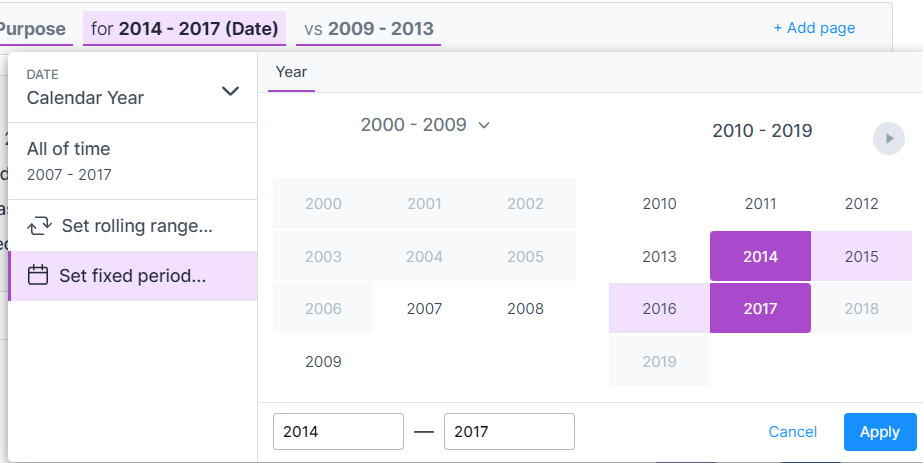This screenshot has height=463, width=923.
Task: Open the for 2014 - 2017 (Date) filter
Action: coord(184,28)
